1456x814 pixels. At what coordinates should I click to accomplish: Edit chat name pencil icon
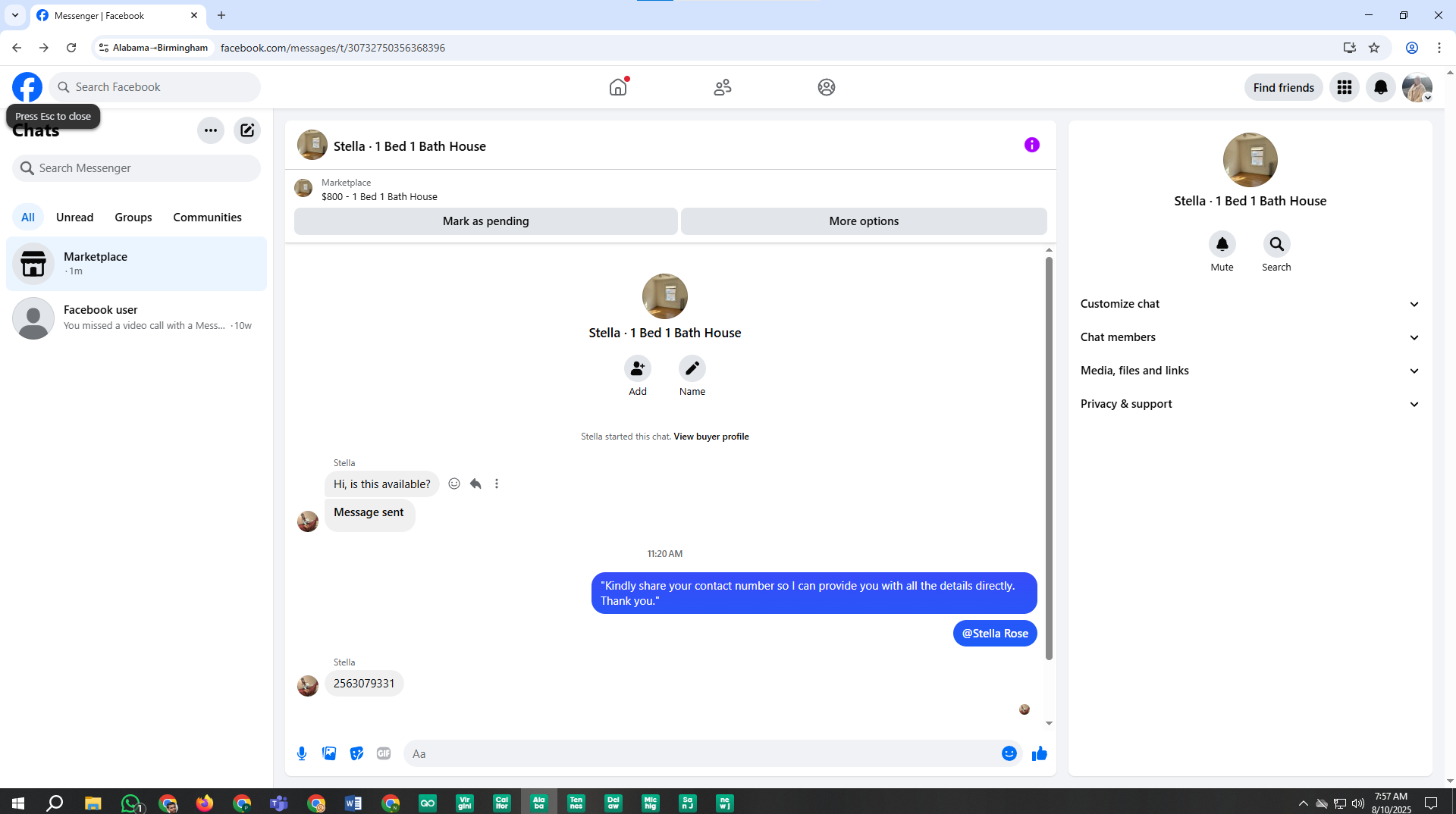tap(692, 368)
